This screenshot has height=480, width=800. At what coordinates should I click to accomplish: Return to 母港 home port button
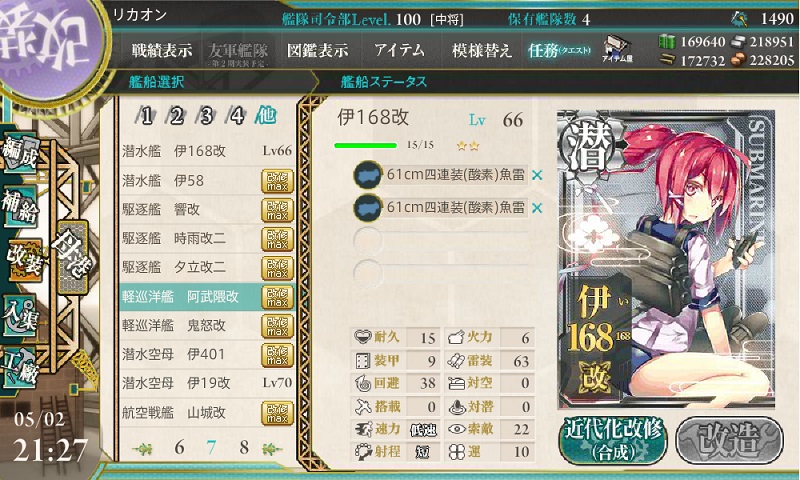pyautogui.click(x=72, y=257)
